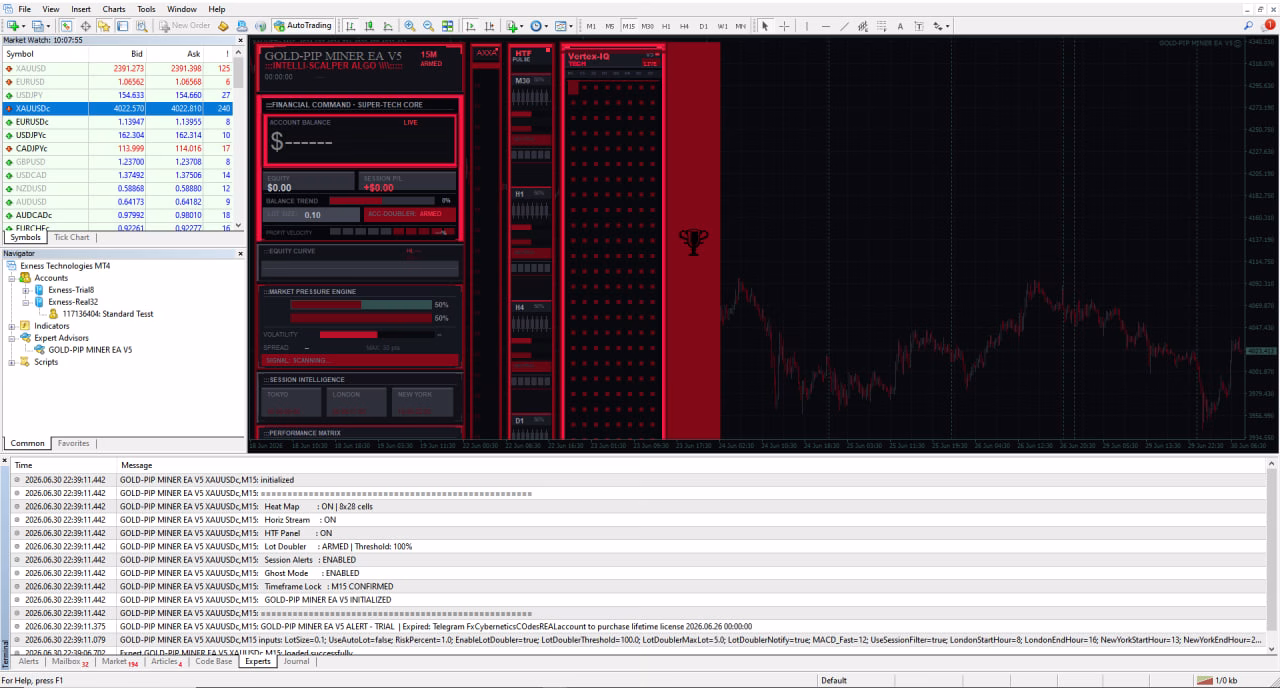Toggle the Data Window crosshair icon
1280x688 pixels.
(85, 25)
